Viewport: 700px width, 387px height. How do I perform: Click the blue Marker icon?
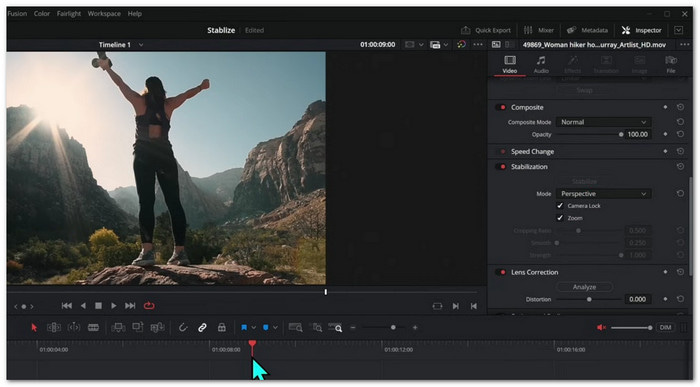tap(266, 328)
